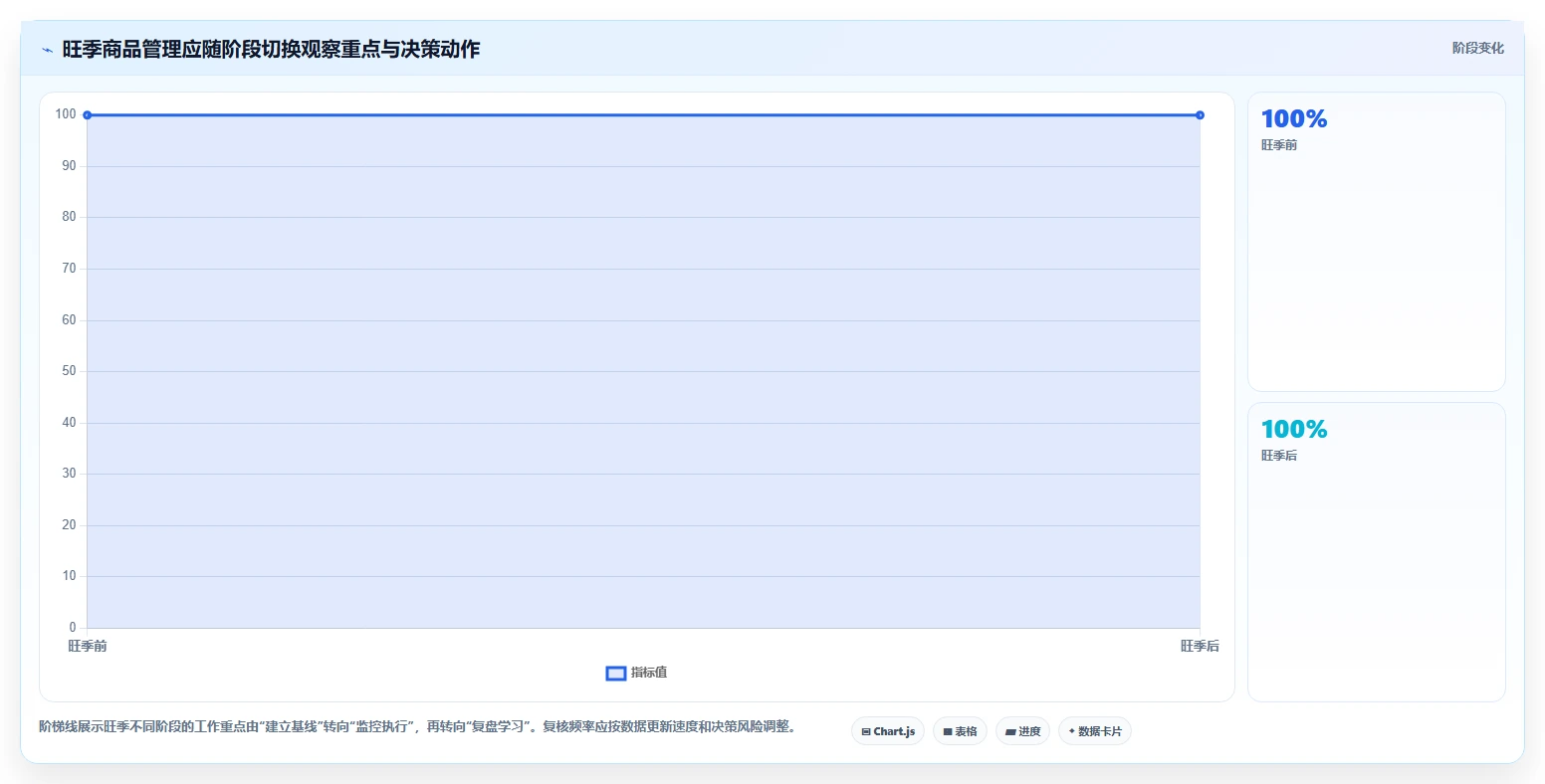Viewport: 1545px width, 784px height.
Task: Open the 旺季后 100% stat card
Action: (x=1377, y=552)
